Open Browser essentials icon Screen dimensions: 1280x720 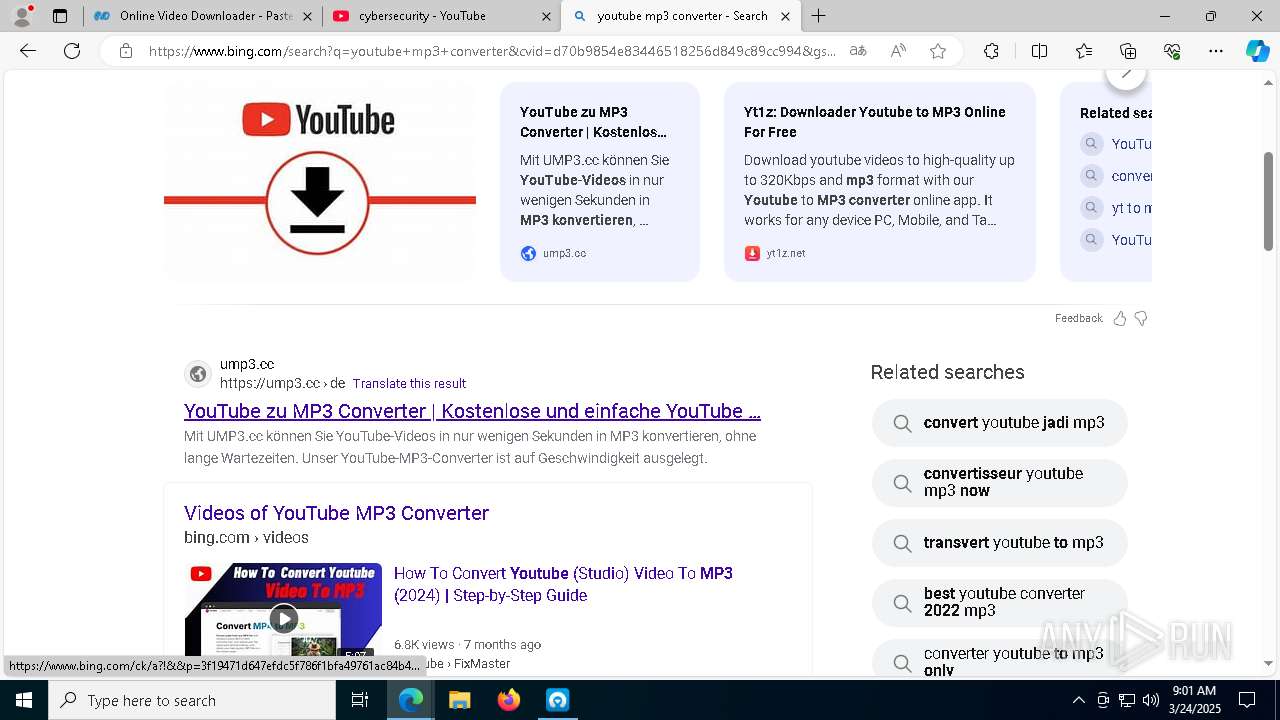(x=1172, y=51)
